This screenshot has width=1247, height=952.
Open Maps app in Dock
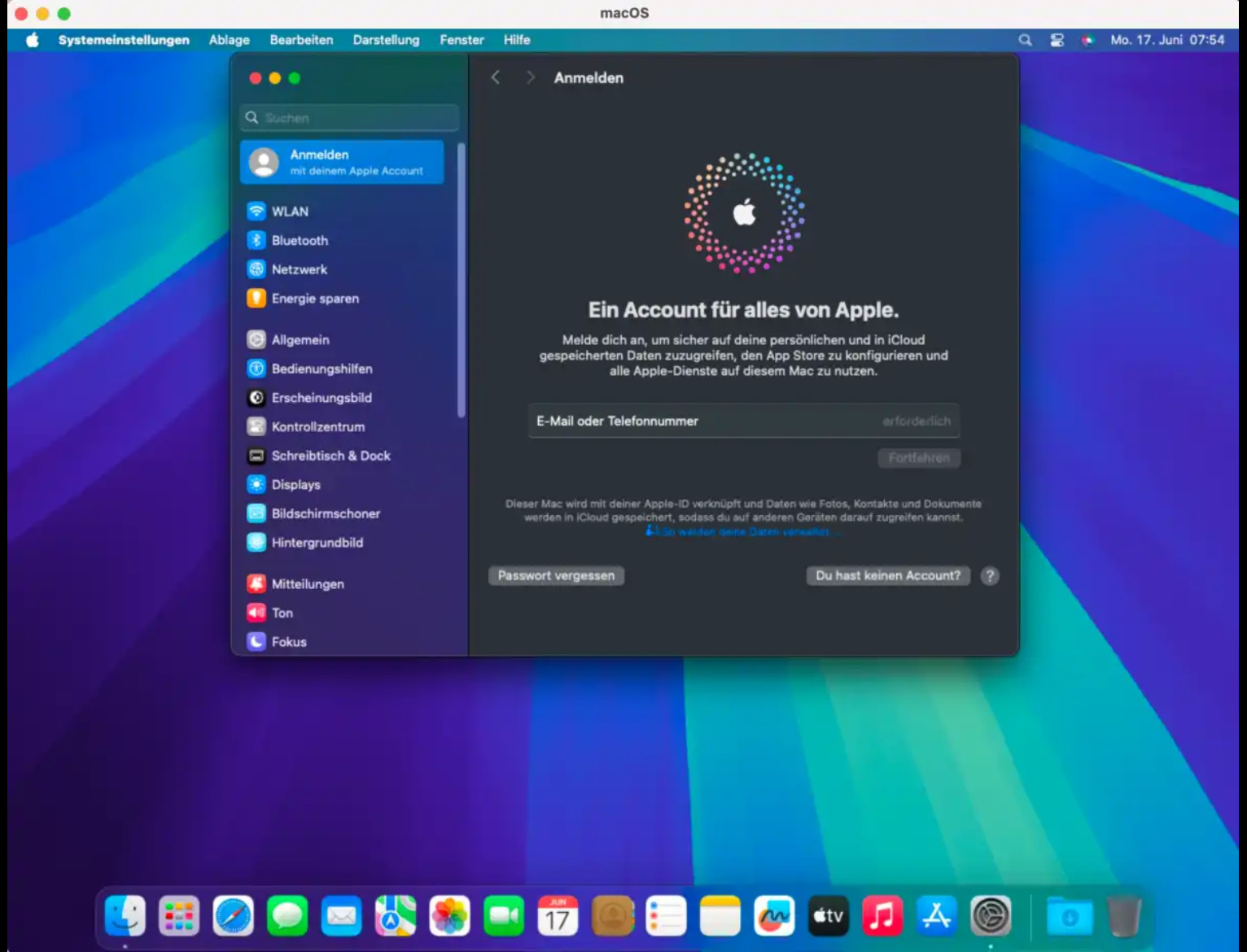point(396,916)
